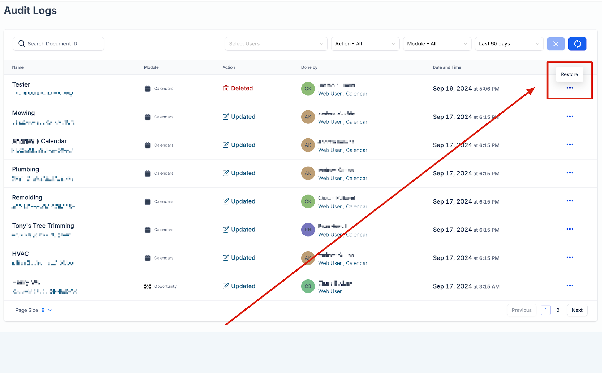
Task: Open the Page Size dropdown
Action: 46,310
